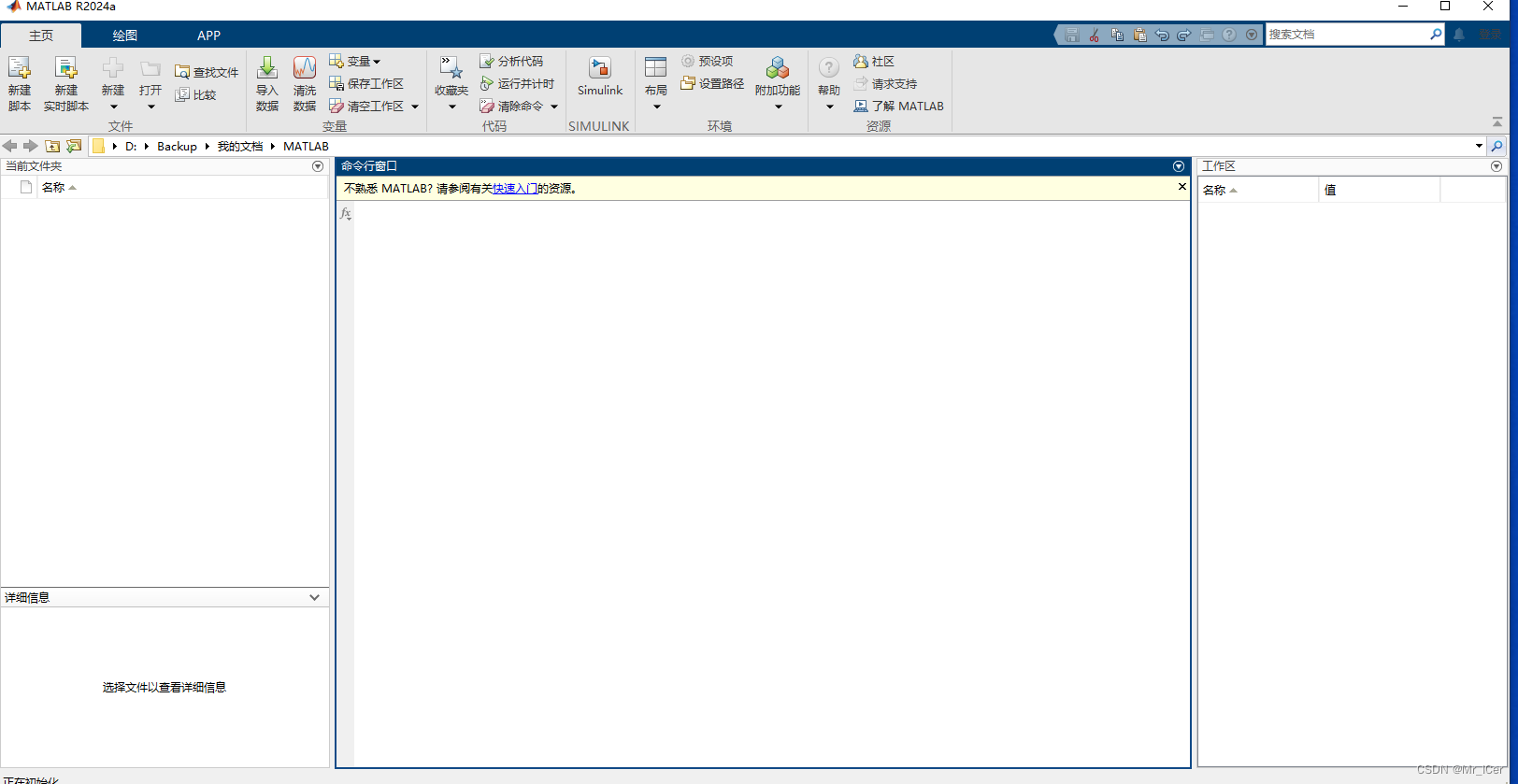Select Backup in the address path

click(x=177, y=146)
